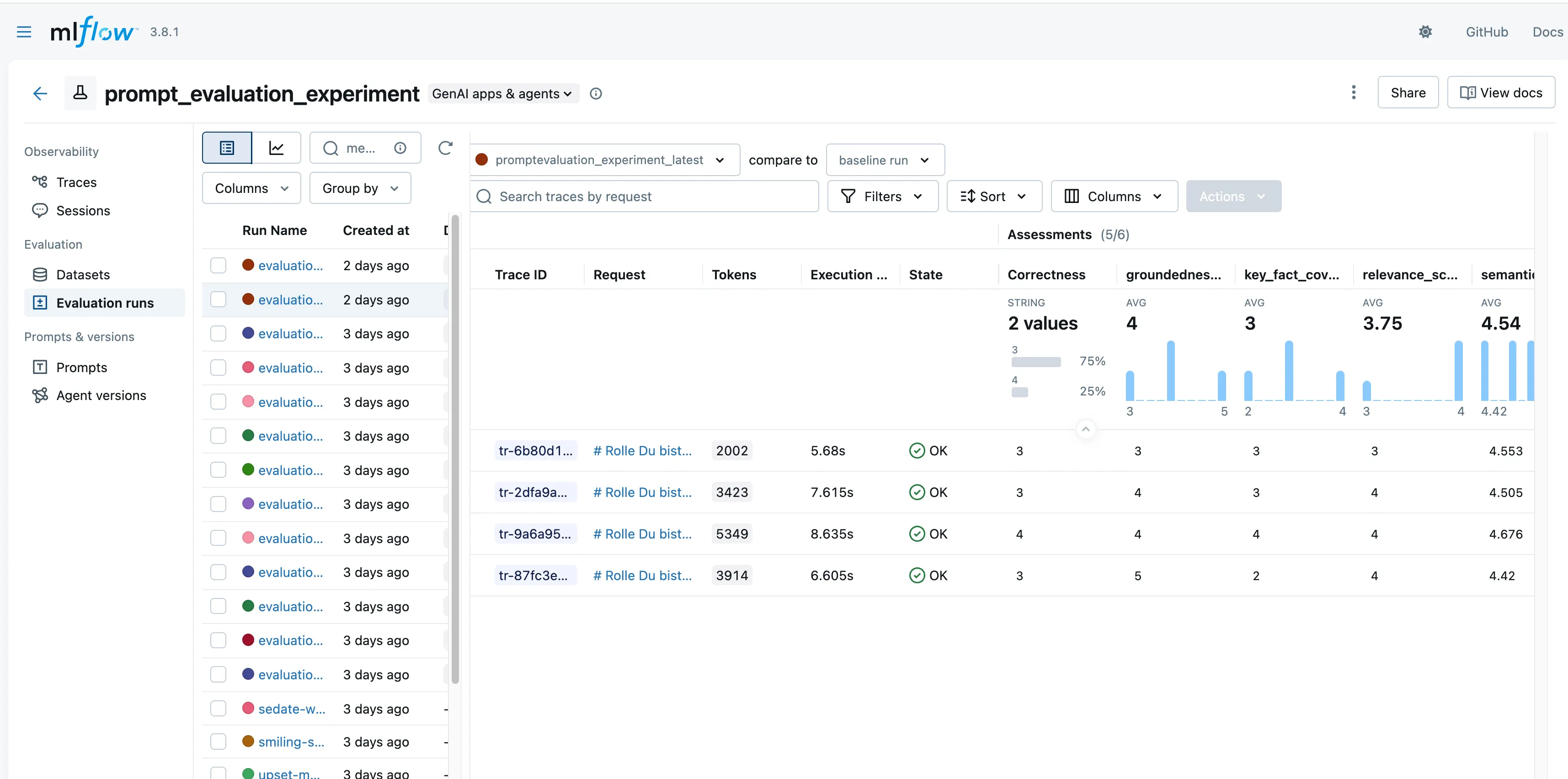Image resolution: width=1568 pixels, height=779 pixels.
Task: Go to Prompts in the sidebar
Action: click(x=81, y=367)
